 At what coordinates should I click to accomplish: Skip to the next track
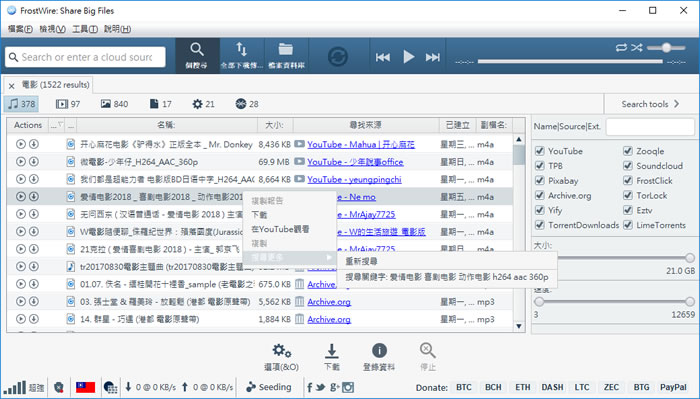click(x=433, y=57)
